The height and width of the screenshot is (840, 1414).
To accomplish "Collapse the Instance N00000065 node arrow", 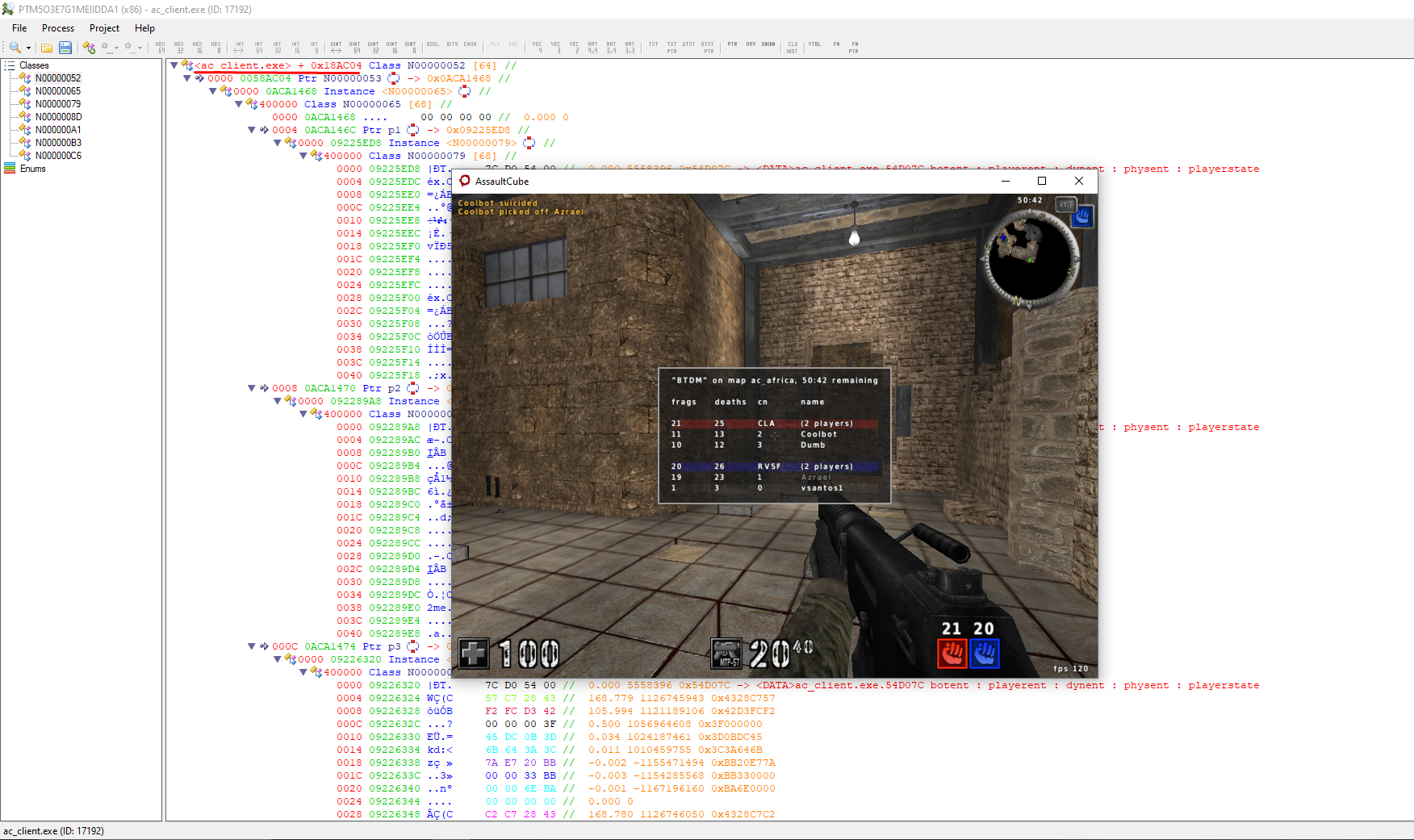I will pos(212,91).
